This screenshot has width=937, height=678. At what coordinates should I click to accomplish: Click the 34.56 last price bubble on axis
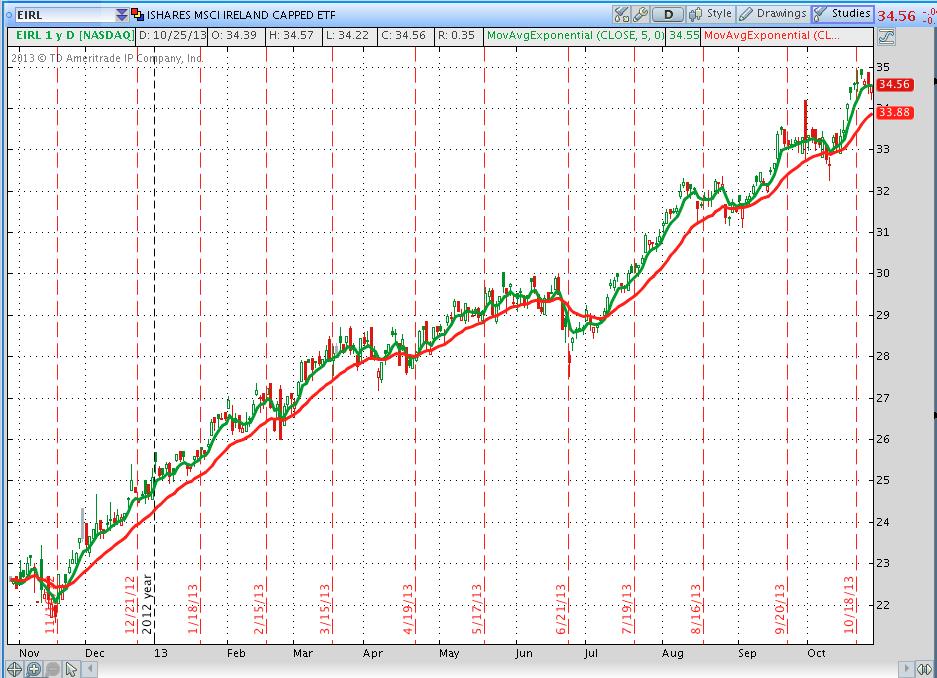coord(895,84)
